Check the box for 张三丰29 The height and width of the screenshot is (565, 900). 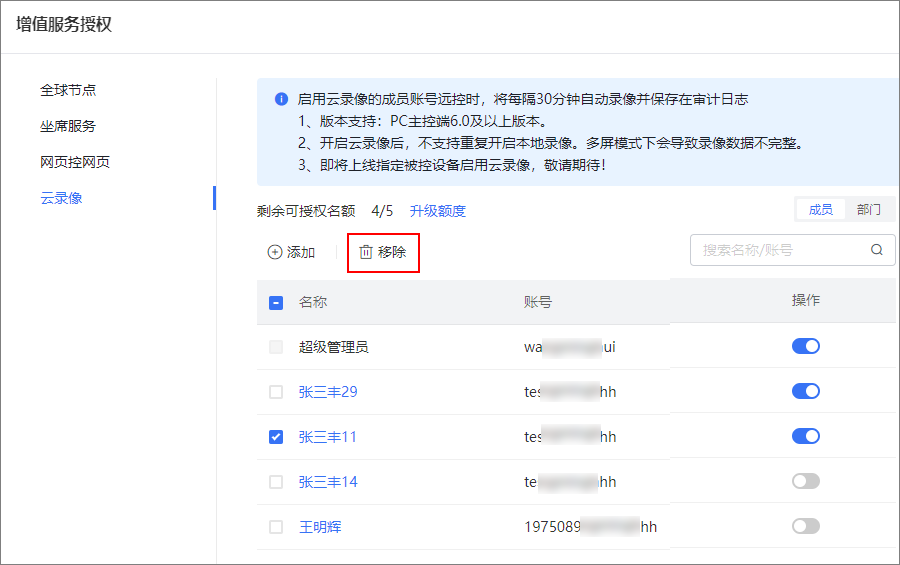click(x=276, y=392)
